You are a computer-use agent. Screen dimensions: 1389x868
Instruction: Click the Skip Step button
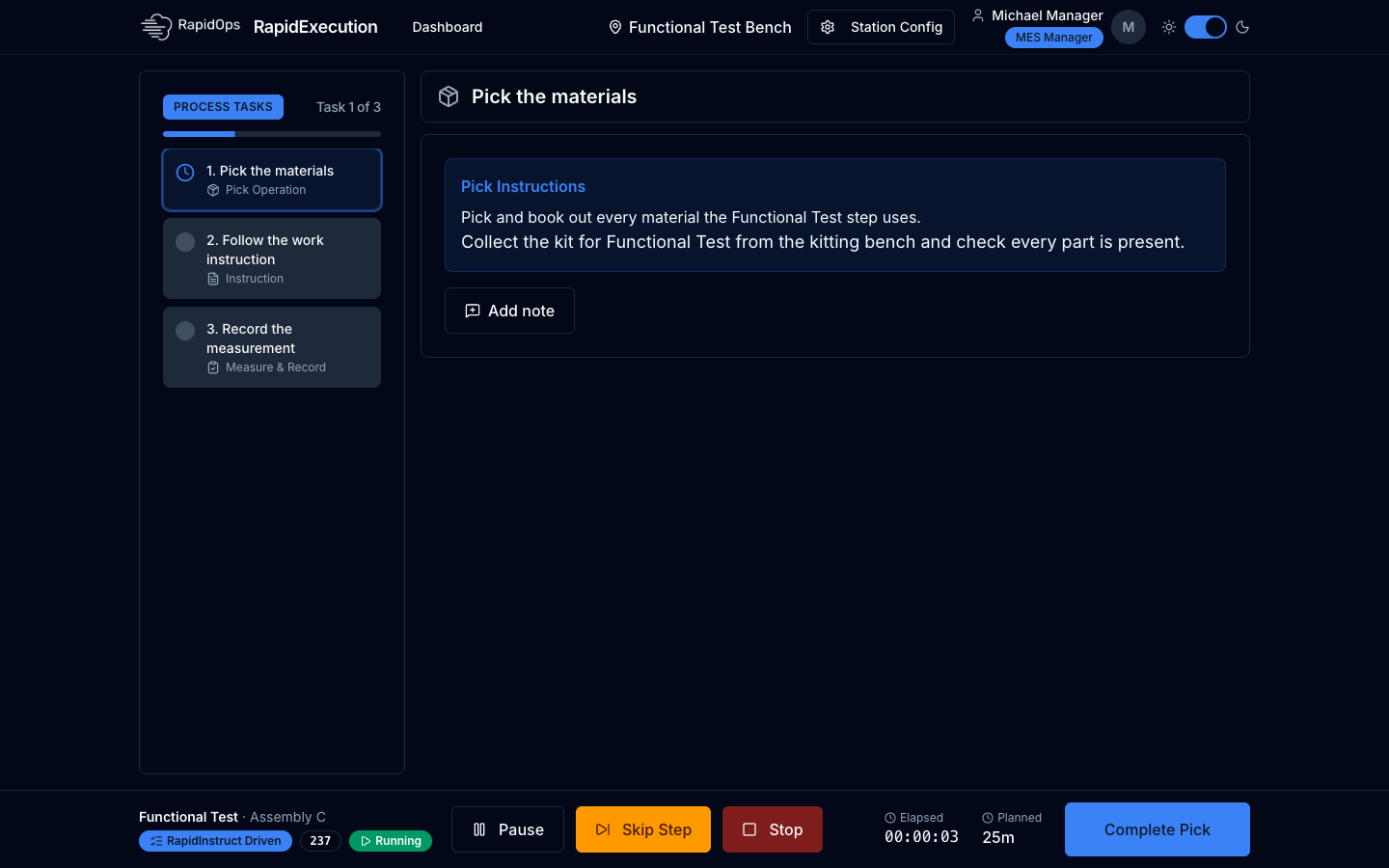(643, 829)
